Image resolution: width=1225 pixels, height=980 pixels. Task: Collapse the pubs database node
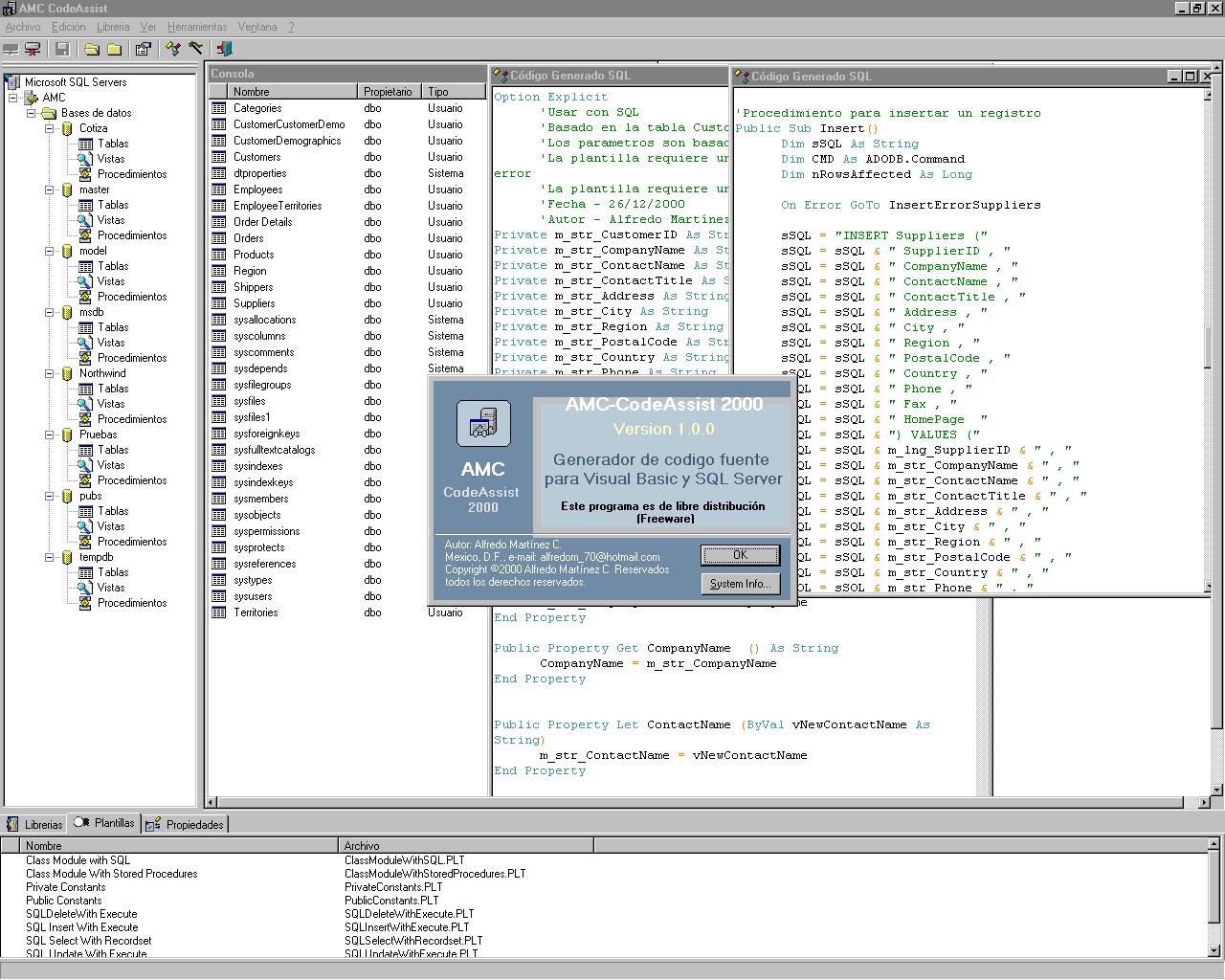point(50,496)
